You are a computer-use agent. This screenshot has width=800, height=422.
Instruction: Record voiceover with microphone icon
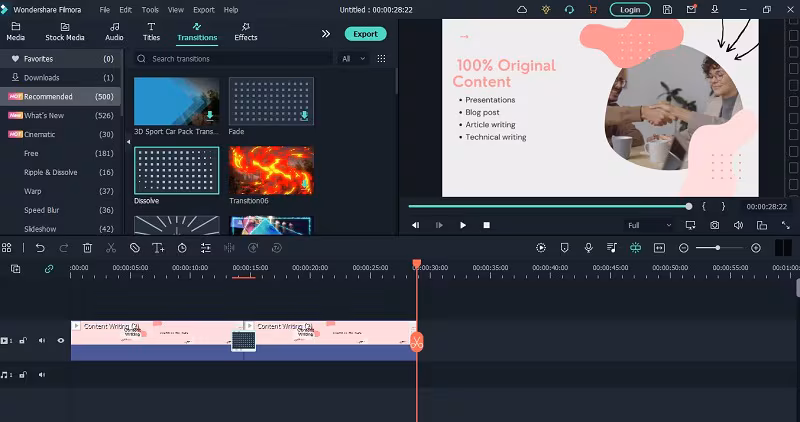click(588, 248)
